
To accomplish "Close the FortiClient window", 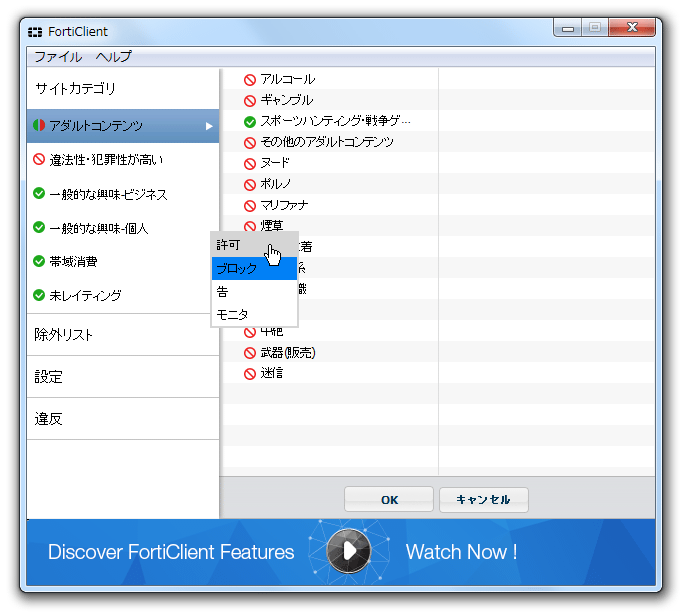I will [632, 28].
